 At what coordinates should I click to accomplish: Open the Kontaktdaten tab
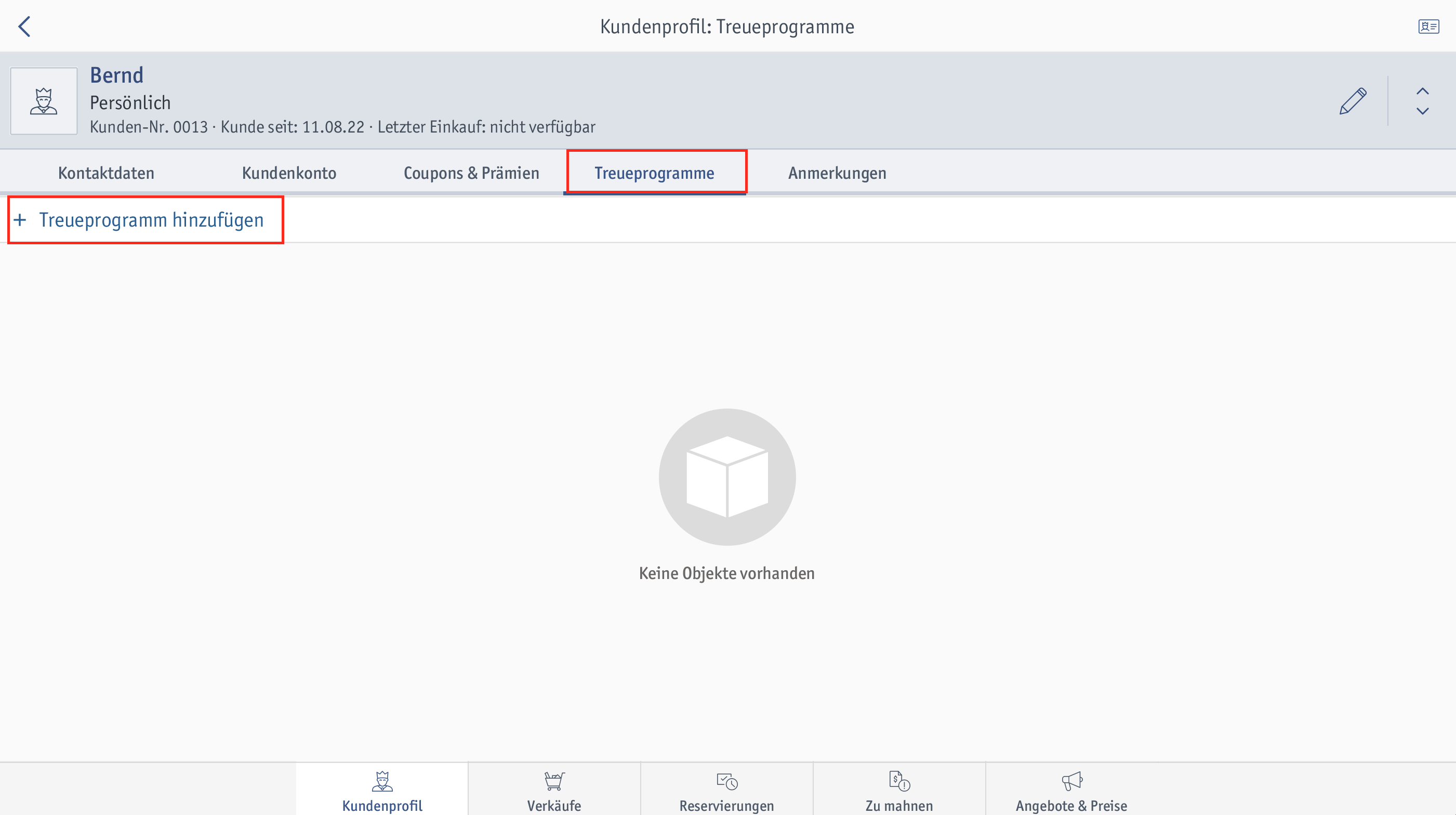click(106, 173)
